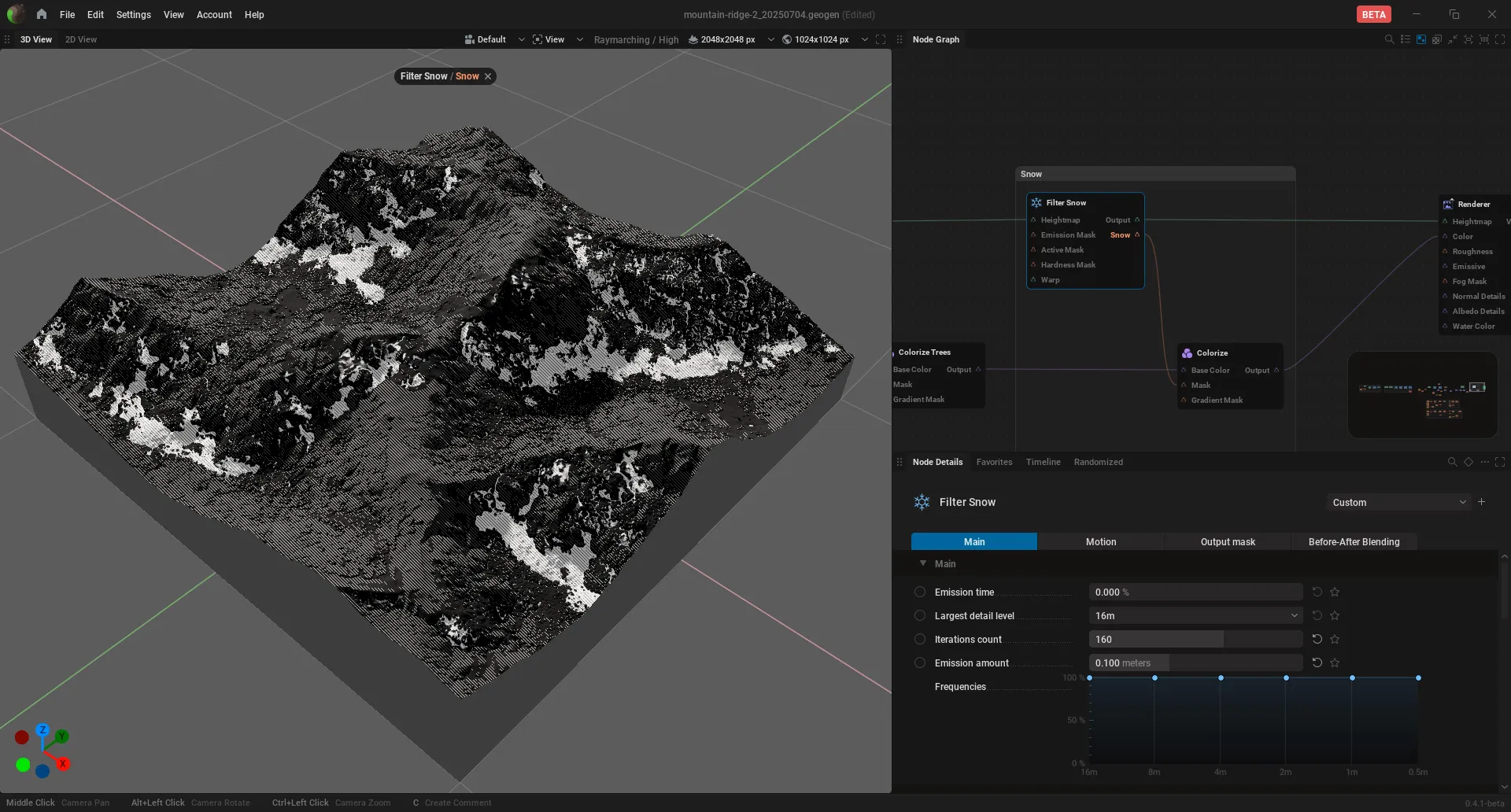Switch to the Output mask tab

1228,541
